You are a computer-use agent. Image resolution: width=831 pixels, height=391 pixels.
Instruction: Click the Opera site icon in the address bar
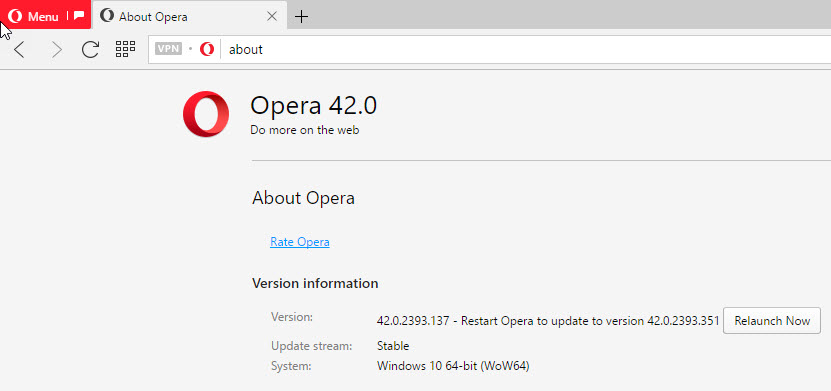pyautogui.click(x=207, y=49)
